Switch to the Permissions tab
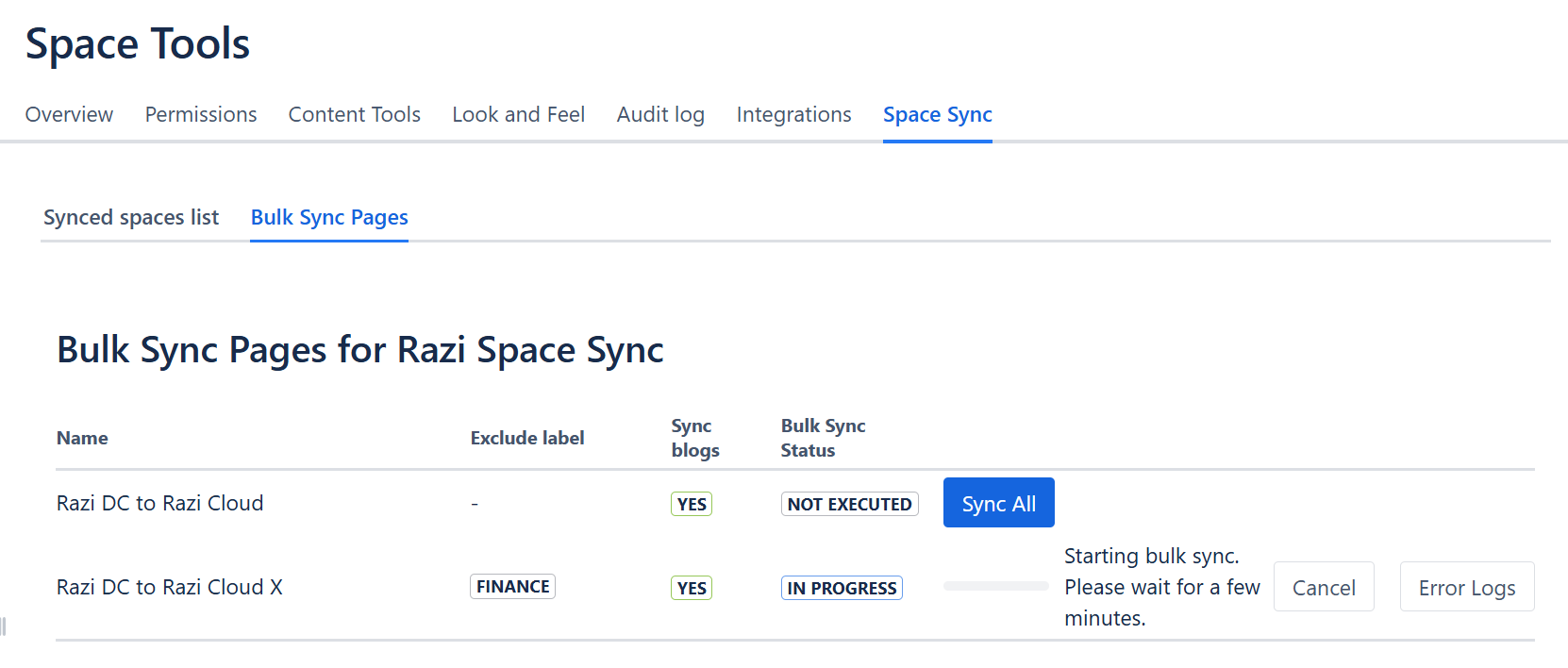Image resolution: width=1568 pixels, height=668 pixels. tap(201, 114)
